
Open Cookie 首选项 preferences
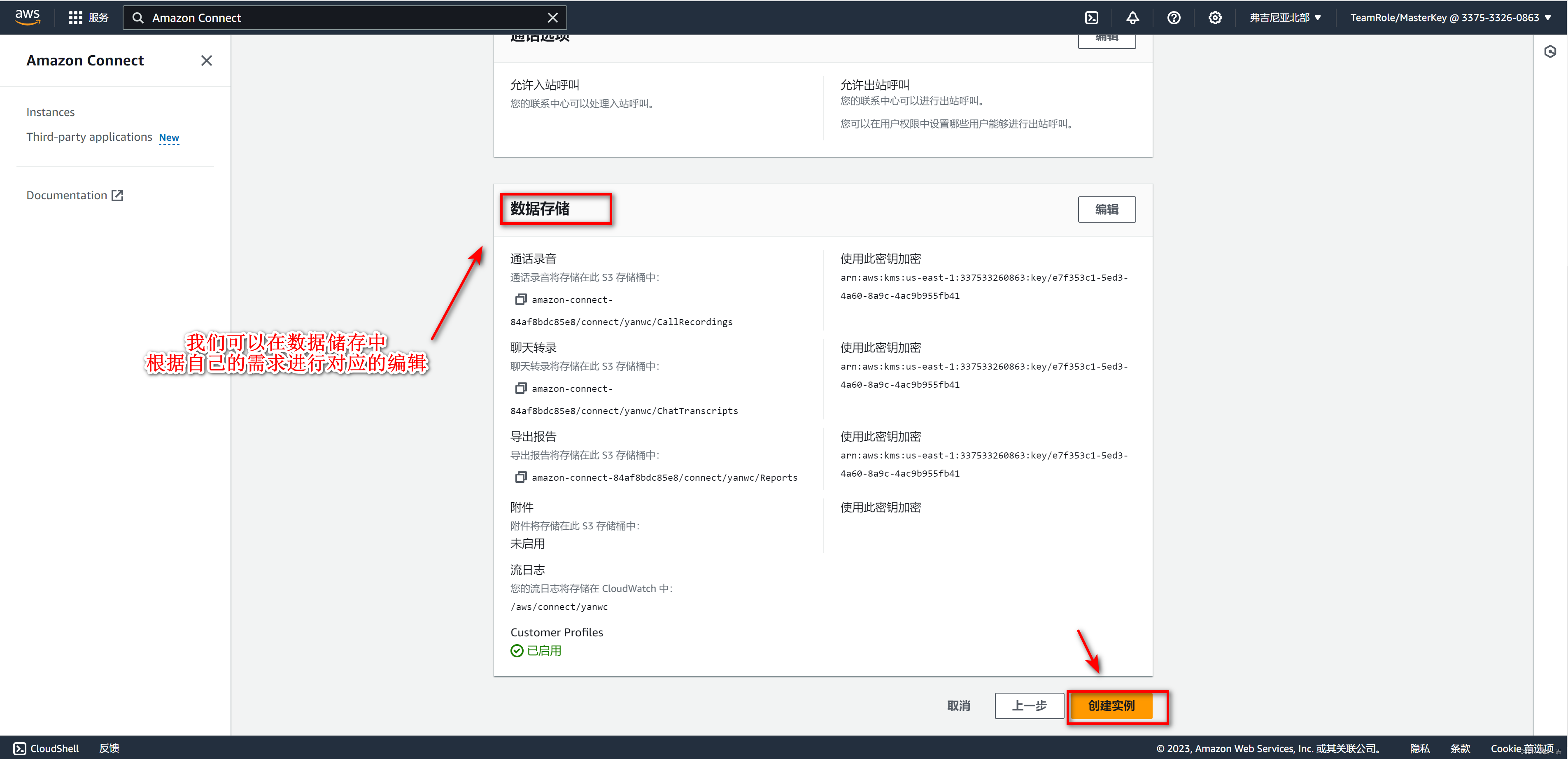pos(1522,749)
